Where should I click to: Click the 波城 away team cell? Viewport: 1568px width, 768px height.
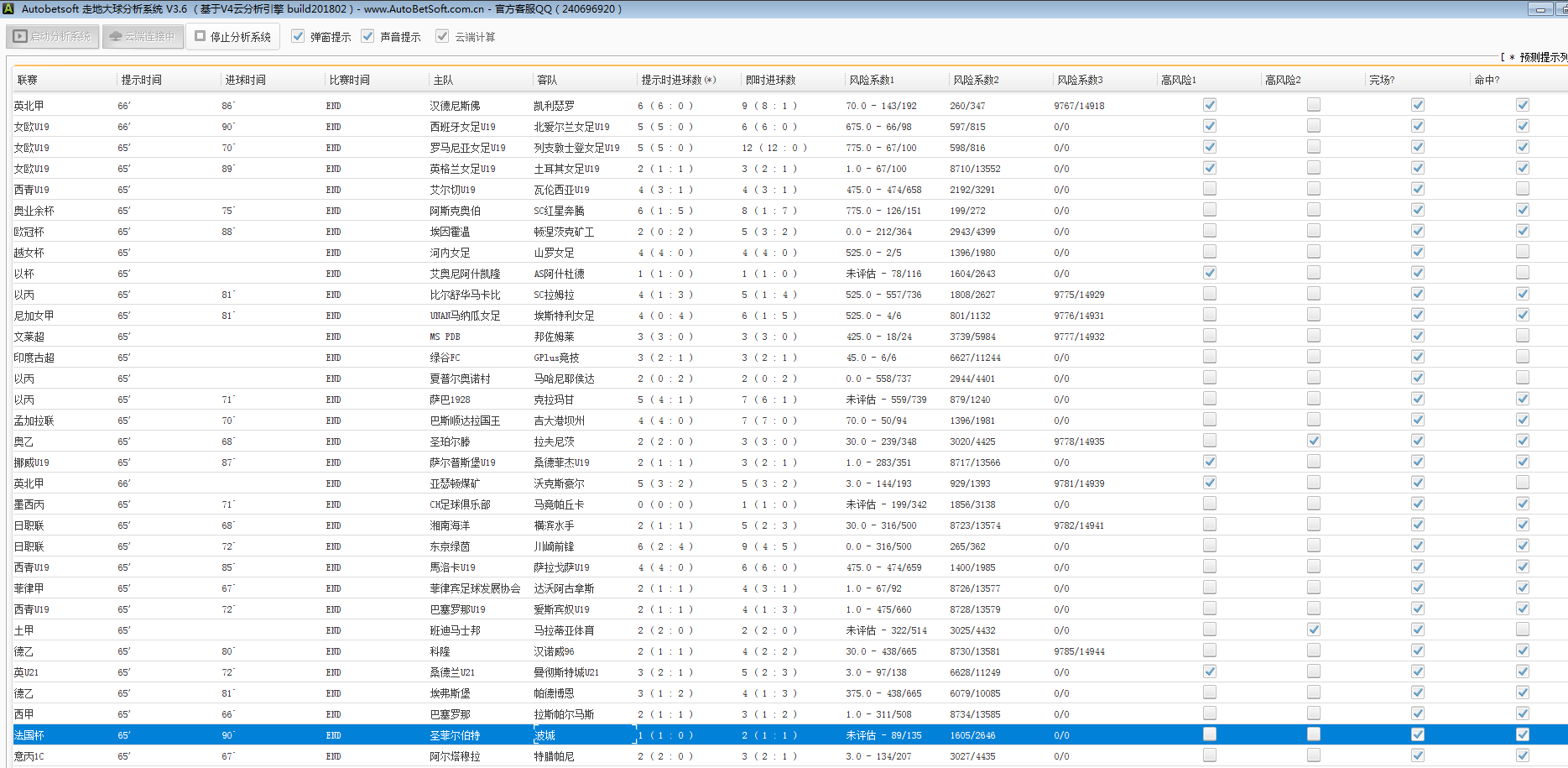pos(545,735)
